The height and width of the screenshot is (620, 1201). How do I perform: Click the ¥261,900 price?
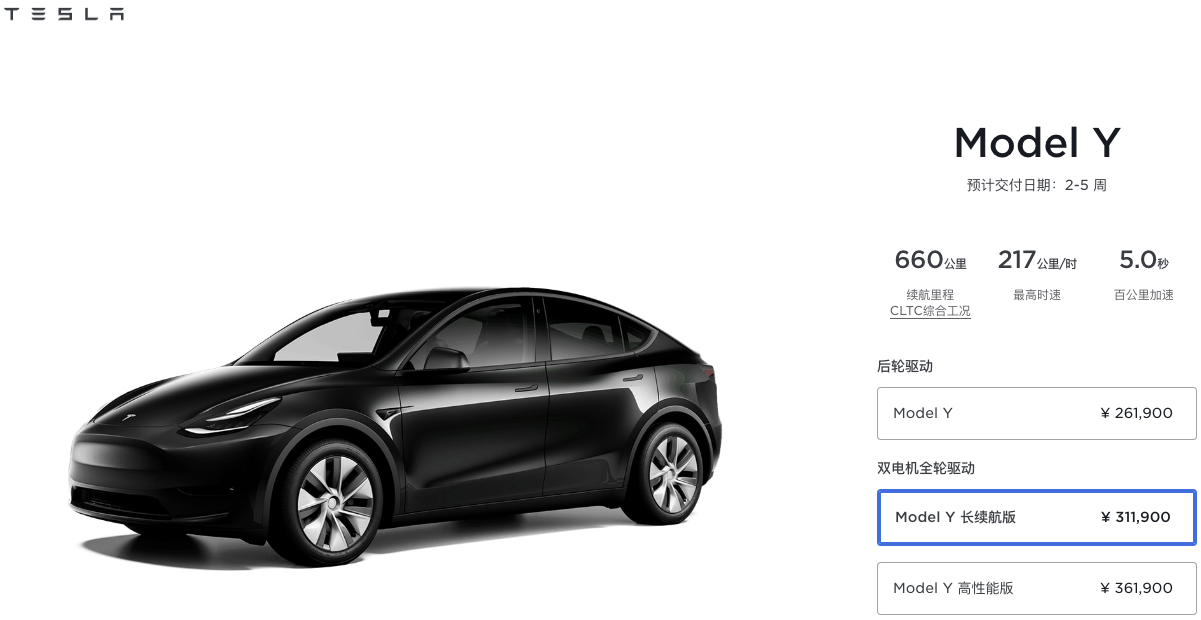click(x=1135, y=413)
